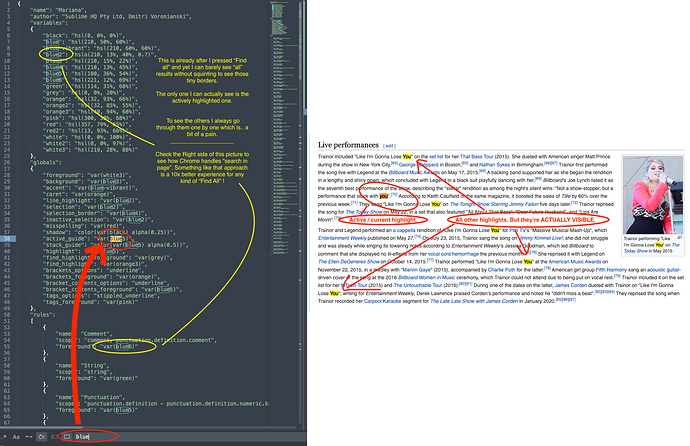Click the '"rules":' line in editor

tap(43, 315)
